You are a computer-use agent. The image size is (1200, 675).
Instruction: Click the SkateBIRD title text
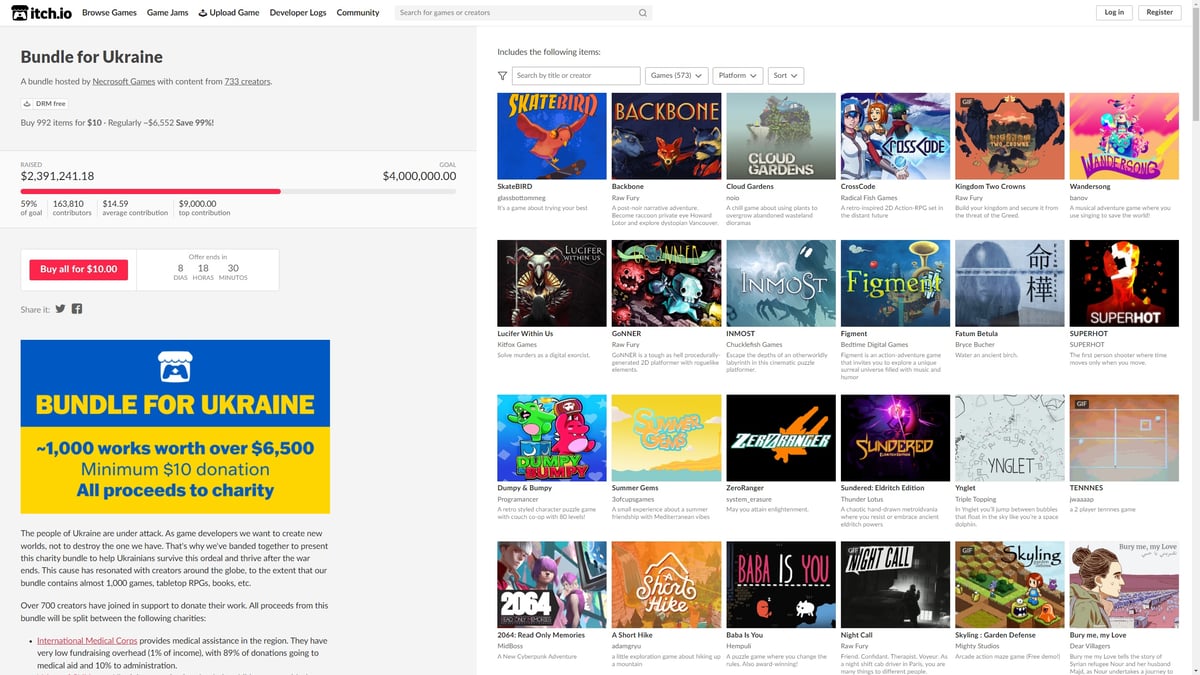[515, 187]
